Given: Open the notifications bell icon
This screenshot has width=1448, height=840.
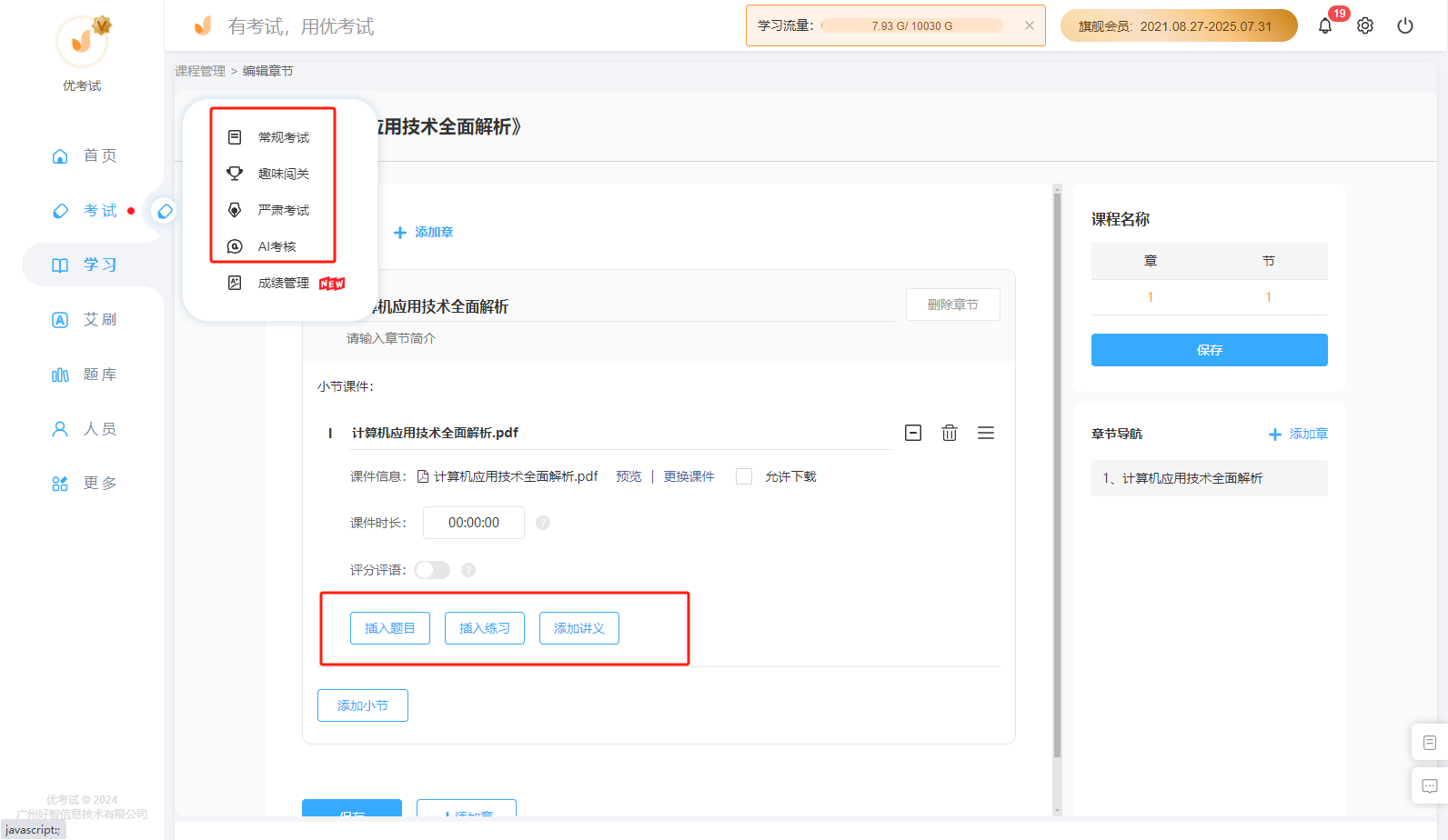Looking at the screenshot, I should 1325,26.
